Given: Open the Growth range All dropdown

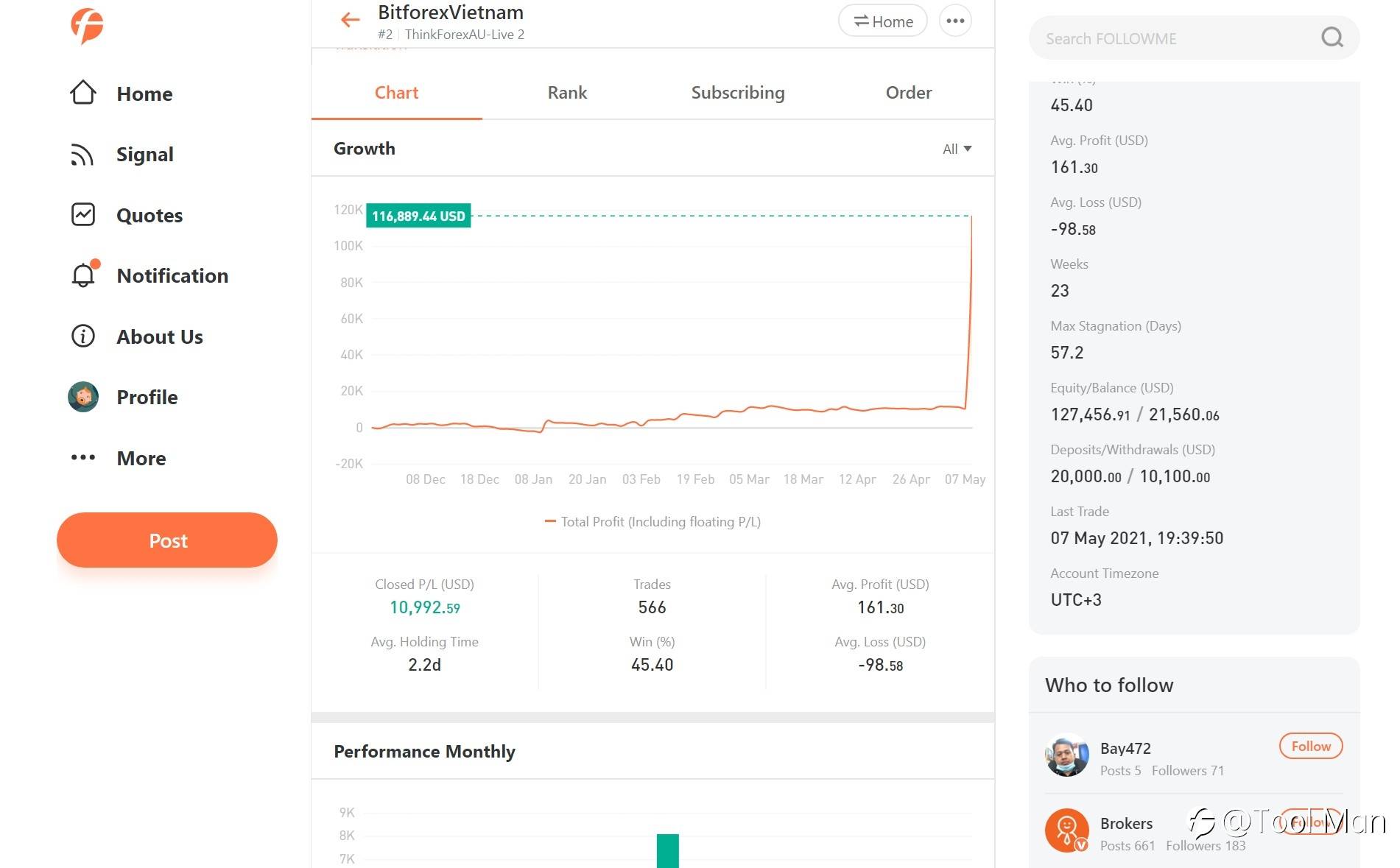Looking at the screenshot, I should [x=957, y=149].
